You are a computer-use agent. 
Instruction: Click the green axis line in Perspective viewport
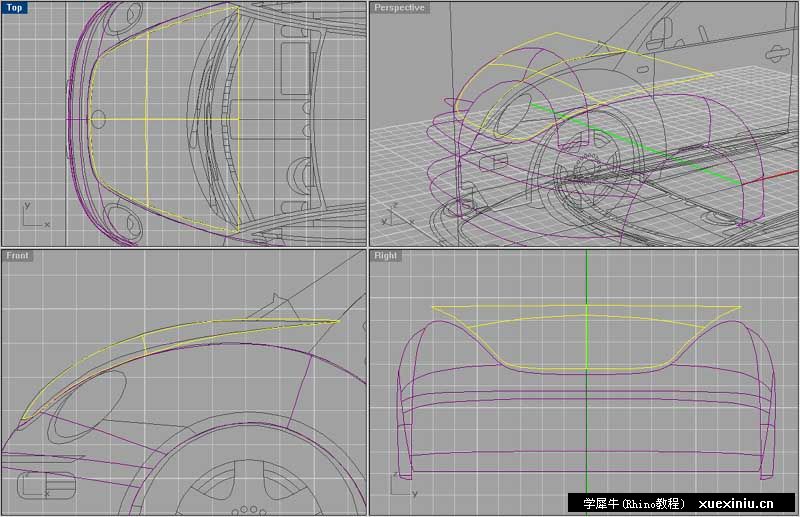[x=635, y=144]
